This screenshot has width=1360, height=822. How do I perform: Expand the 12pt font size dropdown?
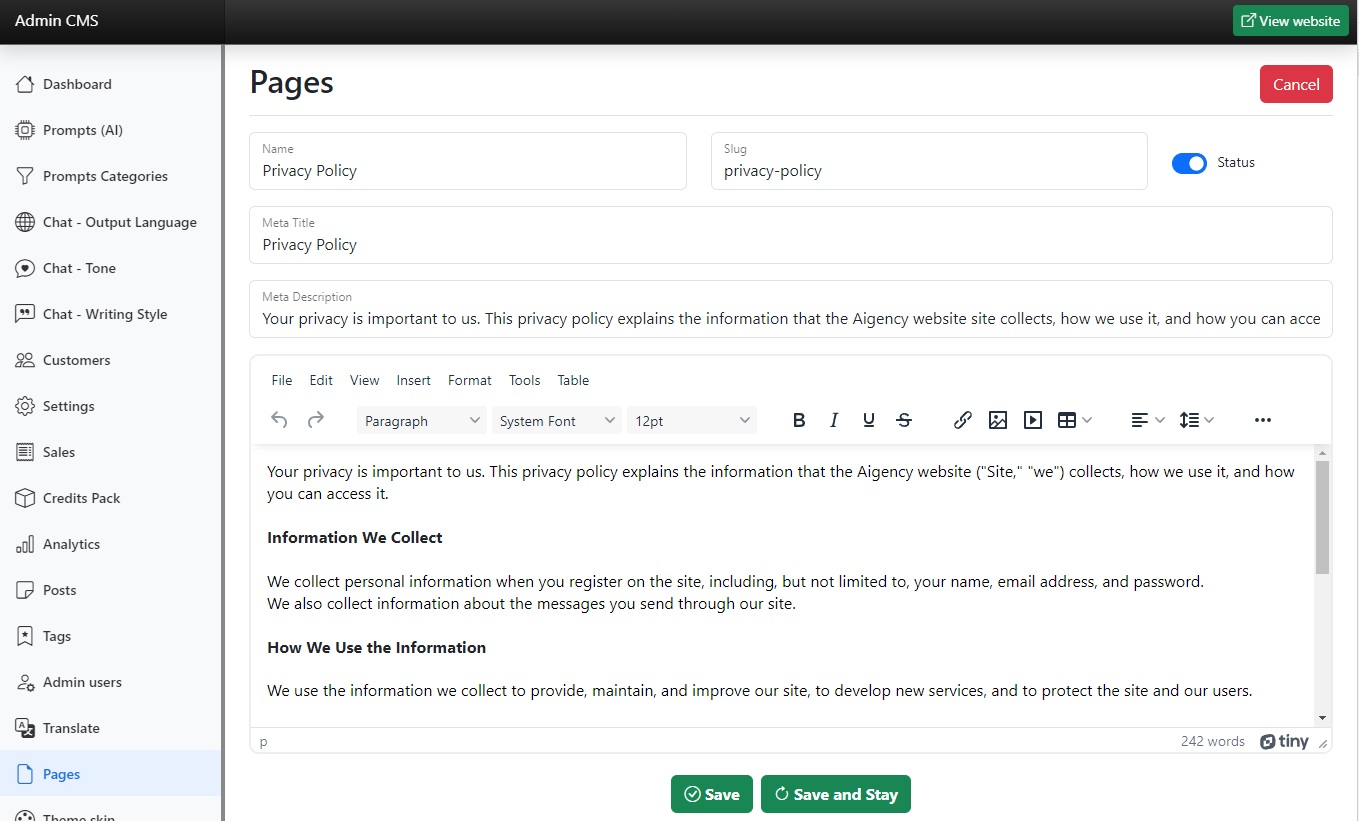[x=691, y=421]
